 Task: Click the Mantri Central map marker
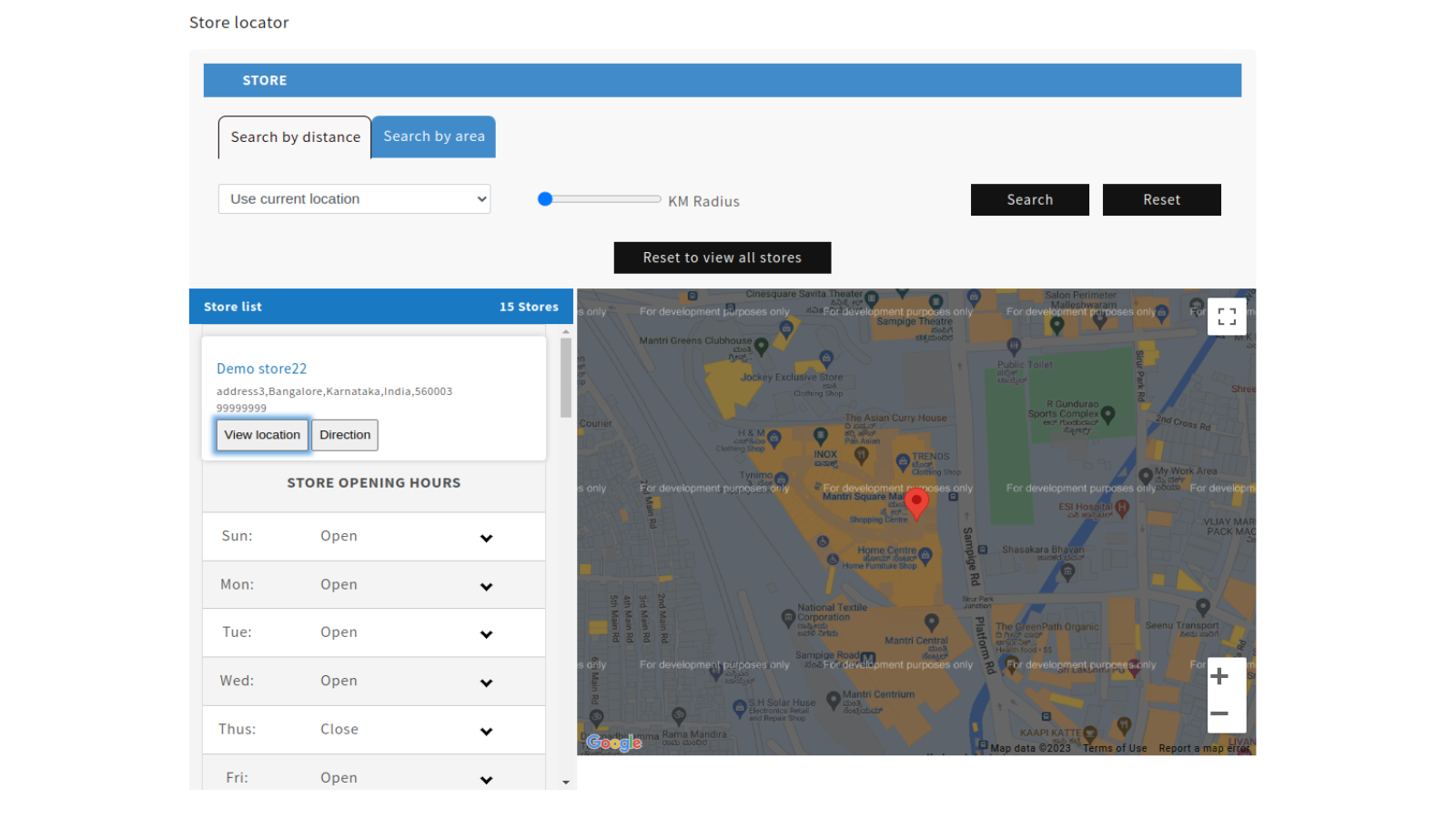point(931,622)
